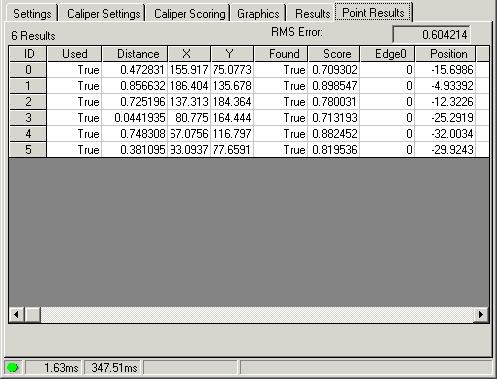Image resolution: width=497 pixels, height=379 pixels.
Task: Select score cell 0.780031
Action: 334,102
